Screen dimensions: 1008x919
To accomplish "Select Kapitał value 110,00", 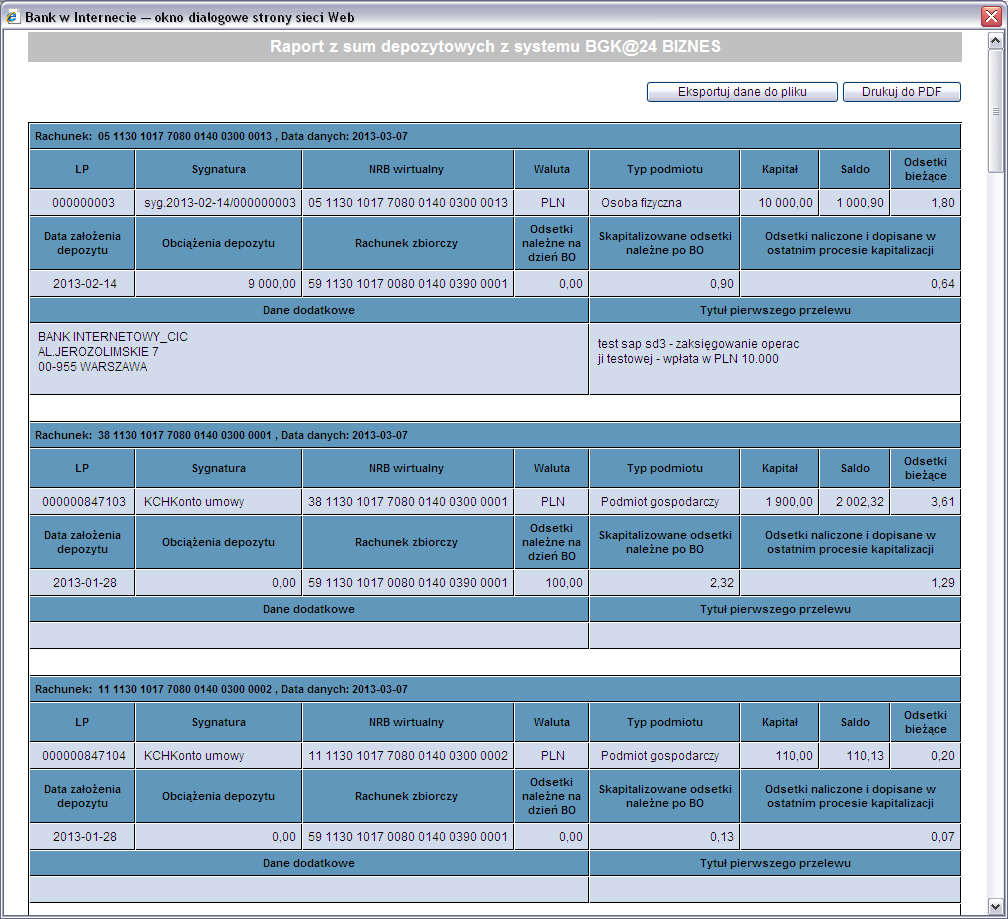I will [x=794, y=756].
